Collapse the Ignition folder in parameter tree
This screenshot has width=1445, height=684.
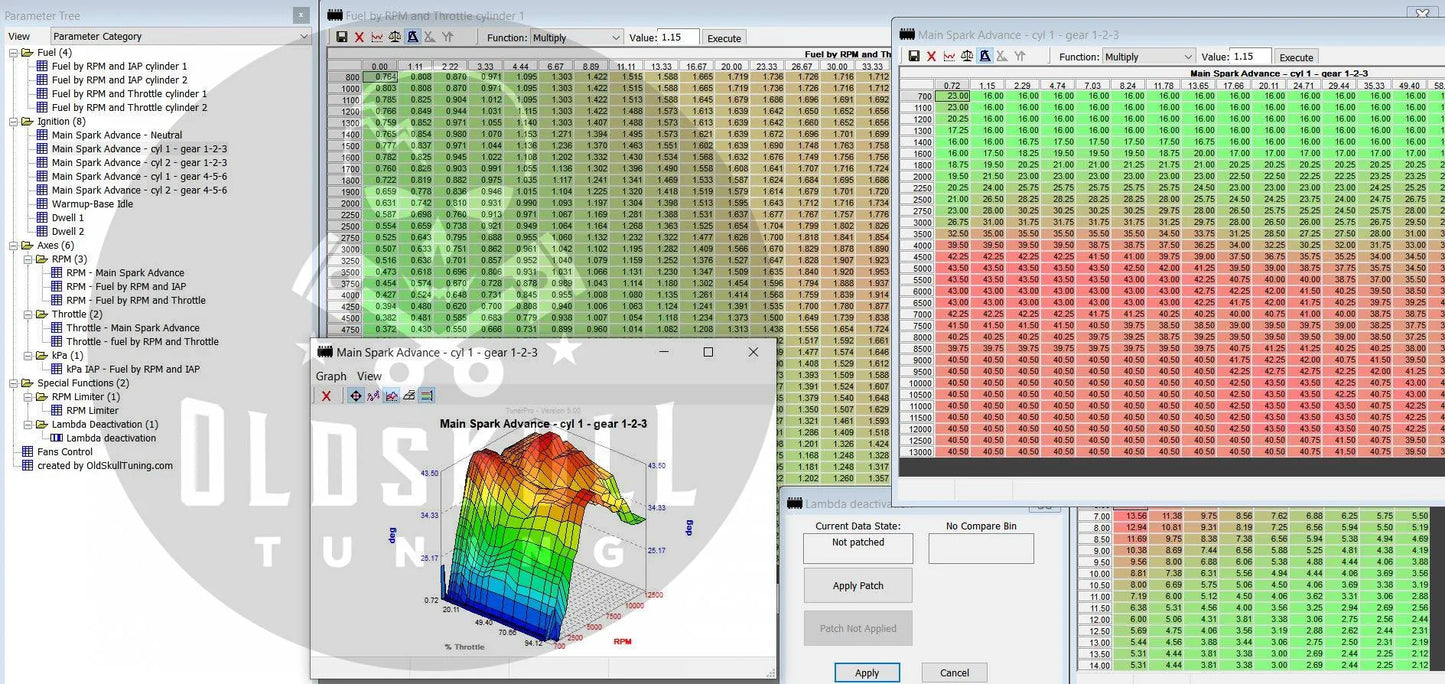tap(13, 121)
